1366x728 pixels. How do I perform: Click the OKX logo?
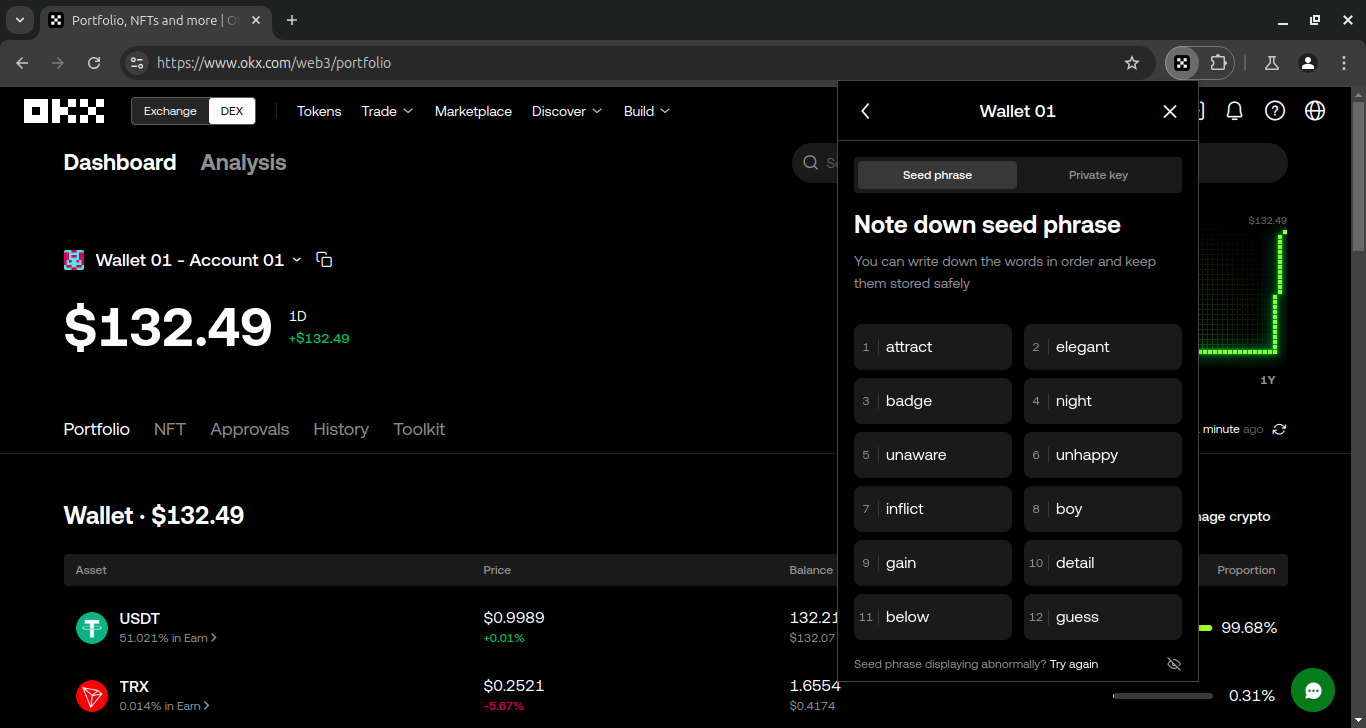coord(64,111)
